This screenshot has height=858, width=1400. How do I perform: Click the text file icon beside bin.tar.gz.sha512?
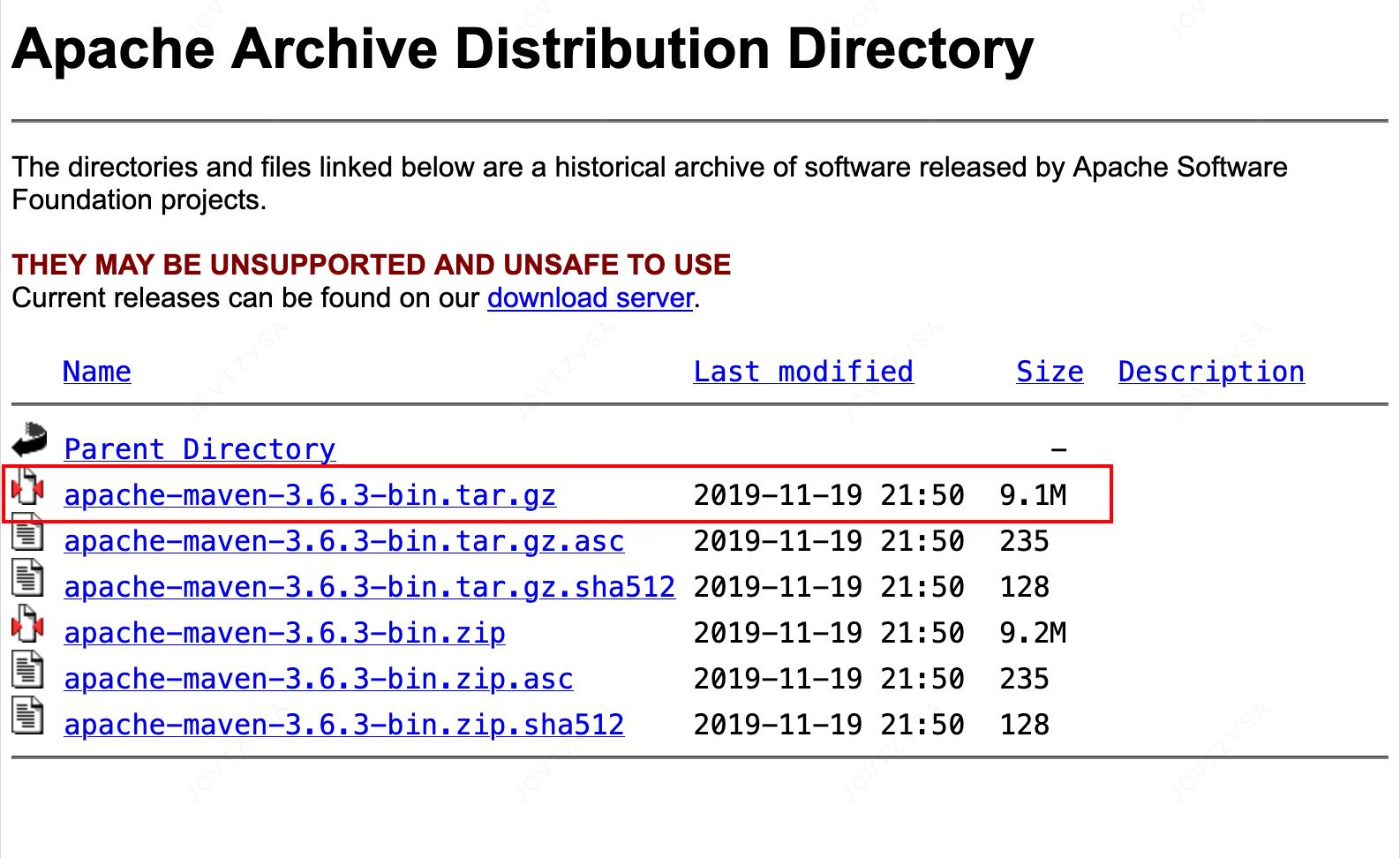click(27, 578)
